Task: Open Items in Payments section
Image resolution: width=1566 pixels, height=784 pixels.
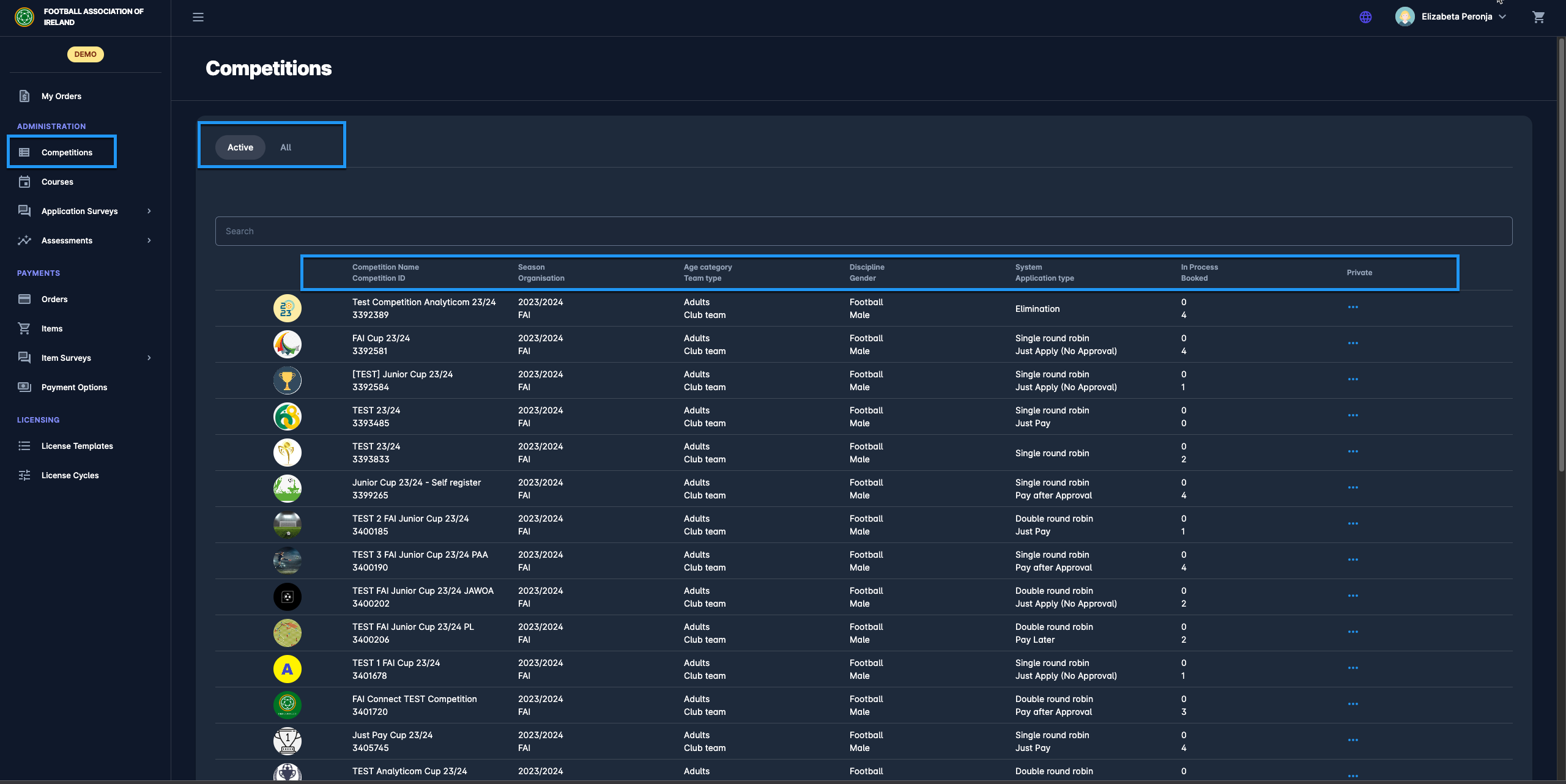Action: tap(52, 328)
